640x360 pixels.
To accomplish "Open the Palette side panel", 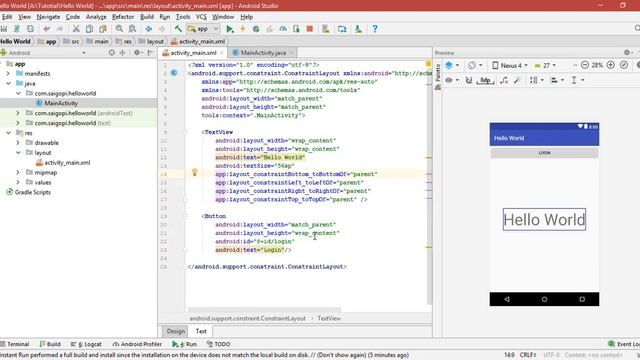I will 438,77.
